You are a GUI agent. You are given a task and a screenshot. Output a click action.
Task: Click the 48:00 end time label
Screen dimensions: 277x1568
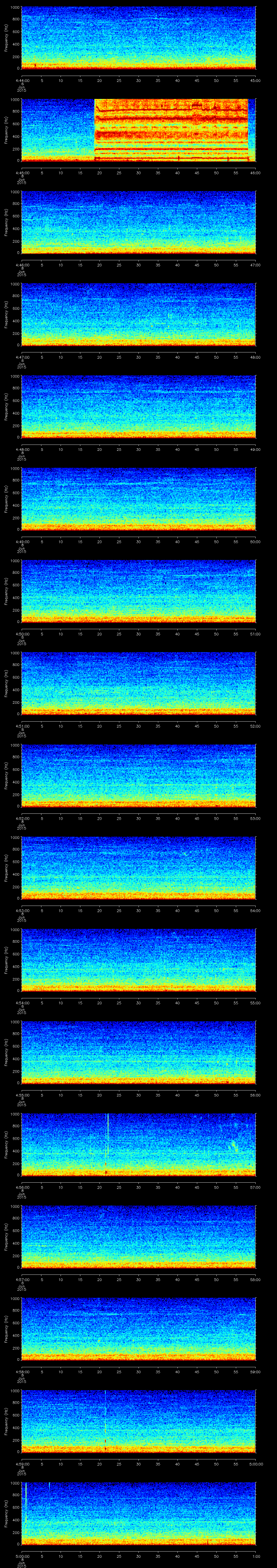[255, 357]
